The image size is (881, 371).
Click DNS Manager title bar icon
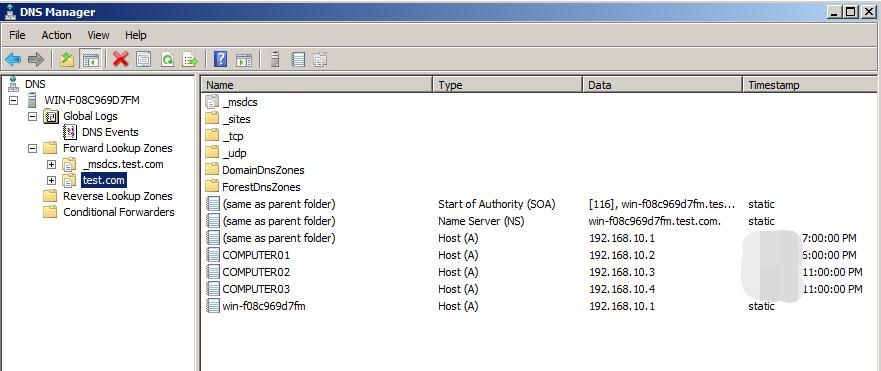coord(10,11)
